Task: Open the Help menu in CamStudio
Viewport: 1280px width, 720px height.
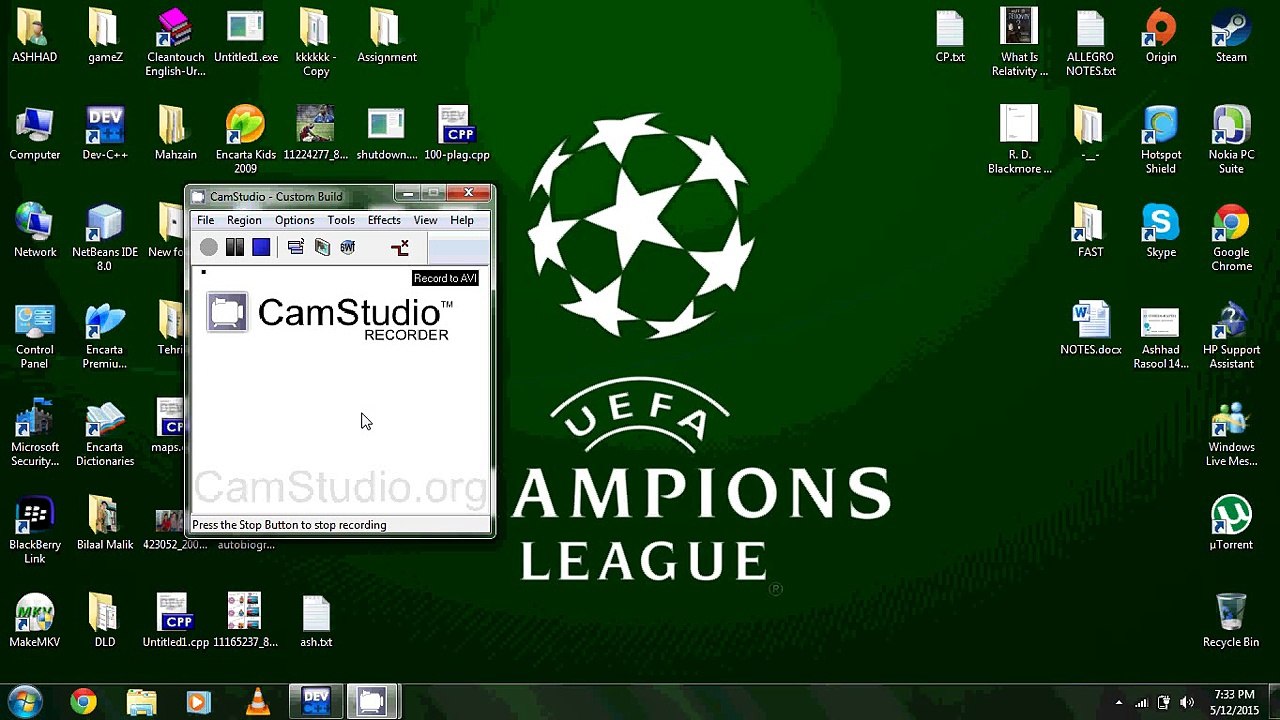Action: click(462, 220)
